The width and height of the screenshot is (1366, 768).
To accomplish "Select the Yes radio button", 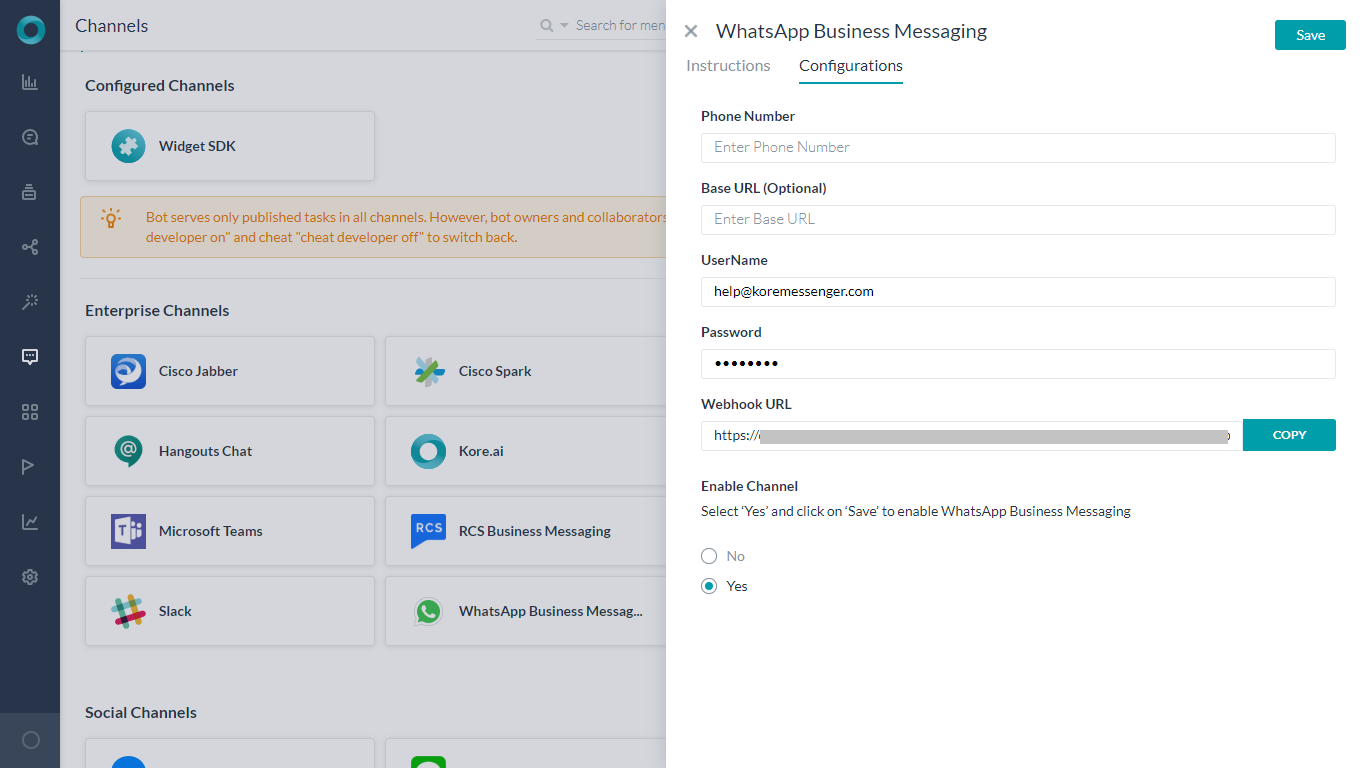I will point(709,586).
